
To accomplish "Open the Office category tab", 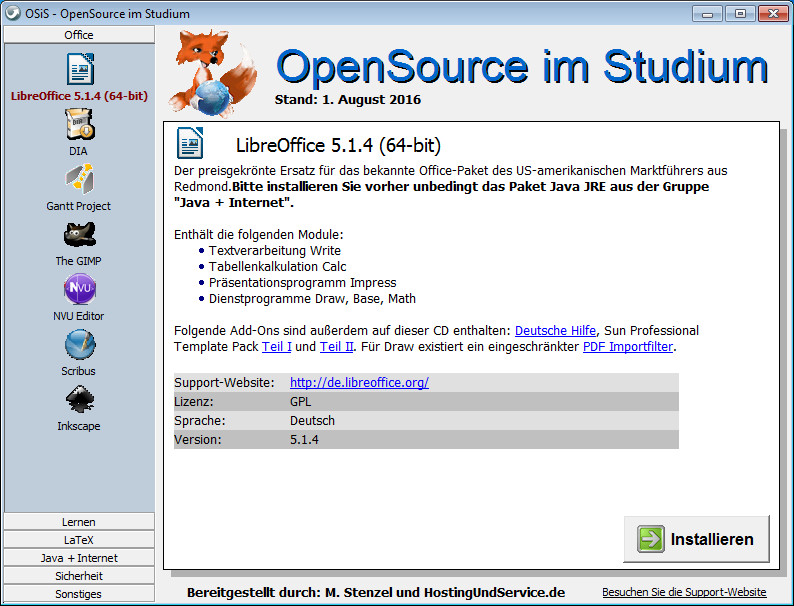I will click(78, 35).
